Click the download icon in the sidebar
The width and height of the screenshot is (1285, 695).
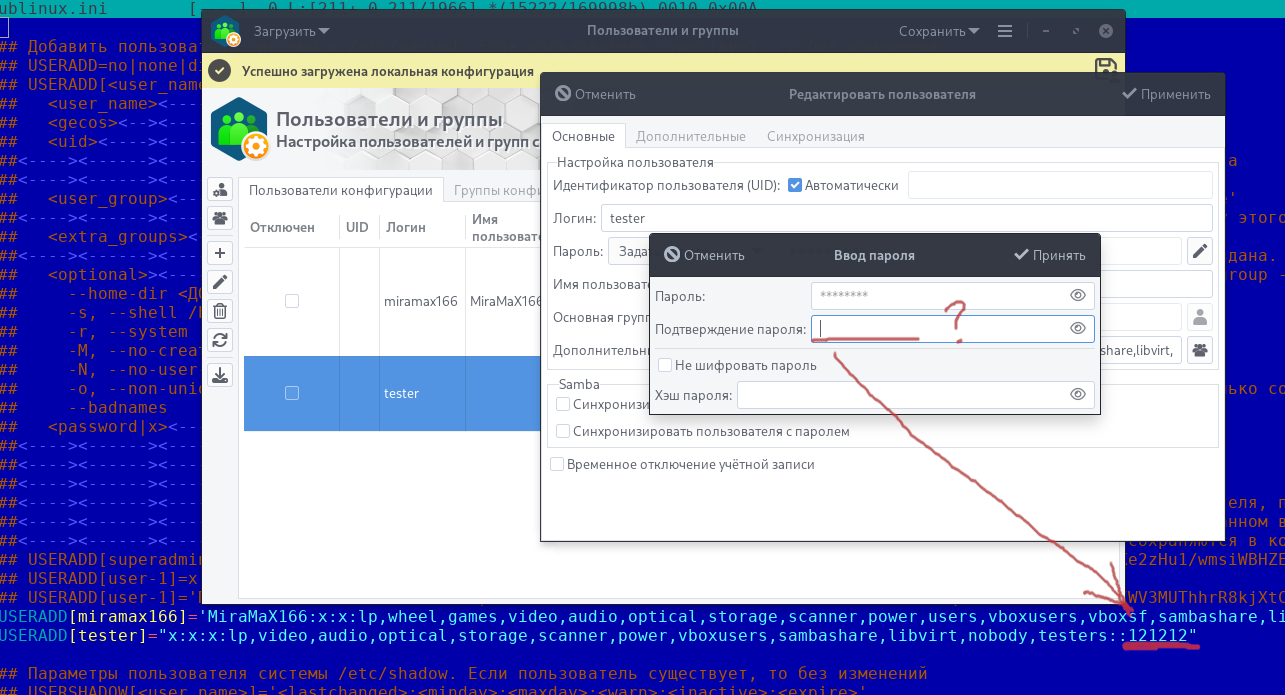tap(220, 375)
